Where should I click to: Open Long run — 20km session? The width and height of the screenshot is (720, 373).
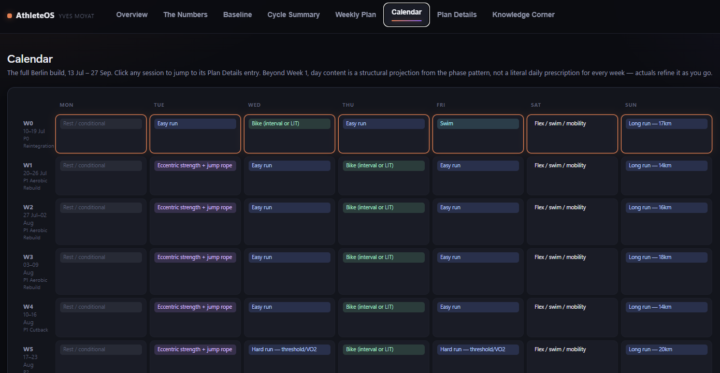[x=666, y=350]
